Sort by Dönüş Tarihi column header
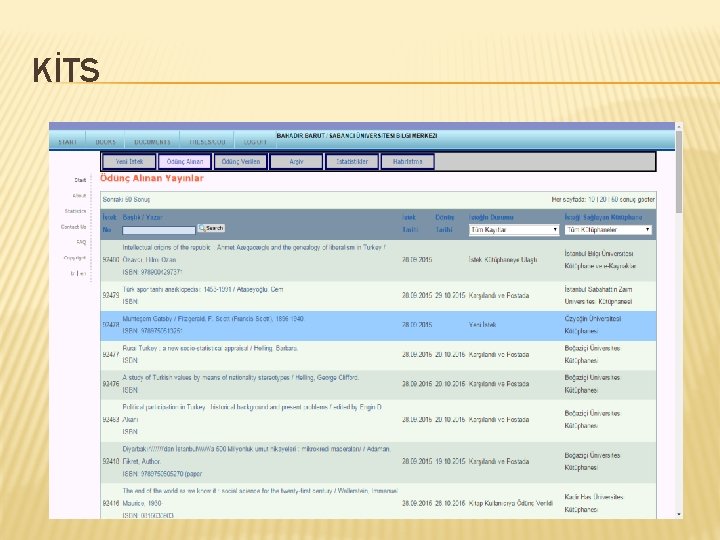The width and height of the screenshot is (720, 540). pos(444,223)
